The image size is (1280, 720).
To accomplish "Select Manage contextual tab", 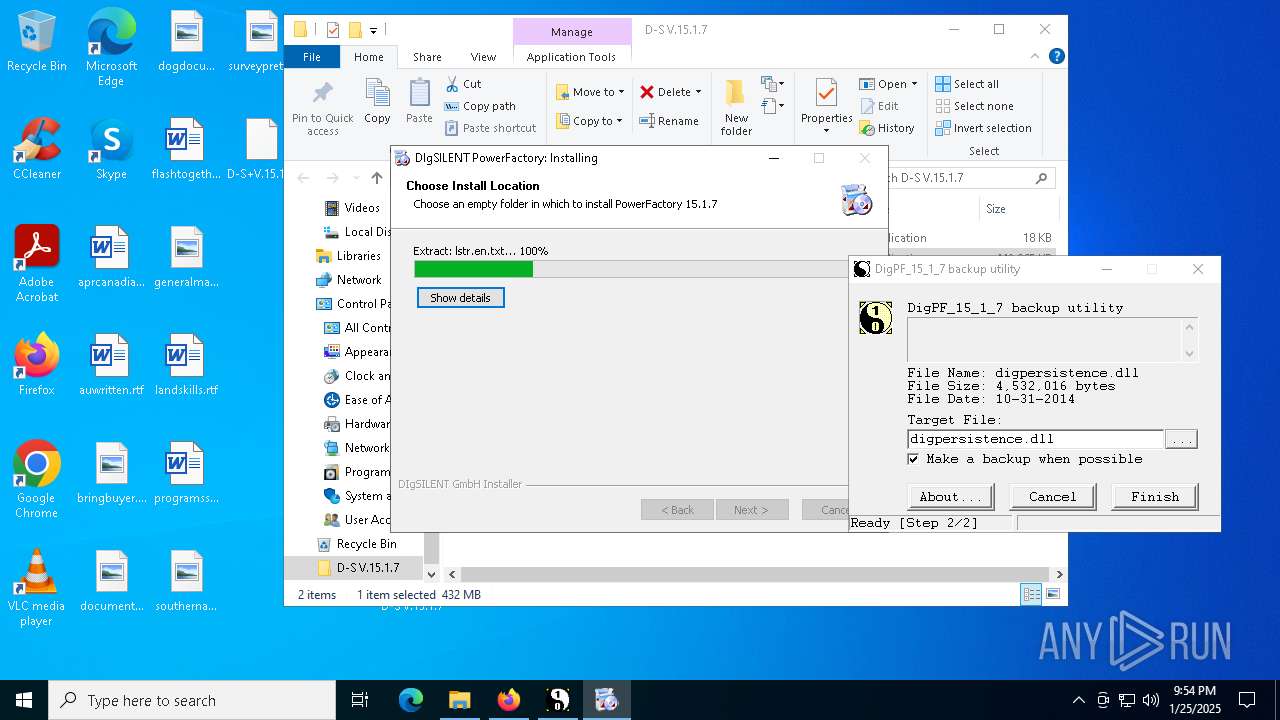I will (x=571, y=32).
